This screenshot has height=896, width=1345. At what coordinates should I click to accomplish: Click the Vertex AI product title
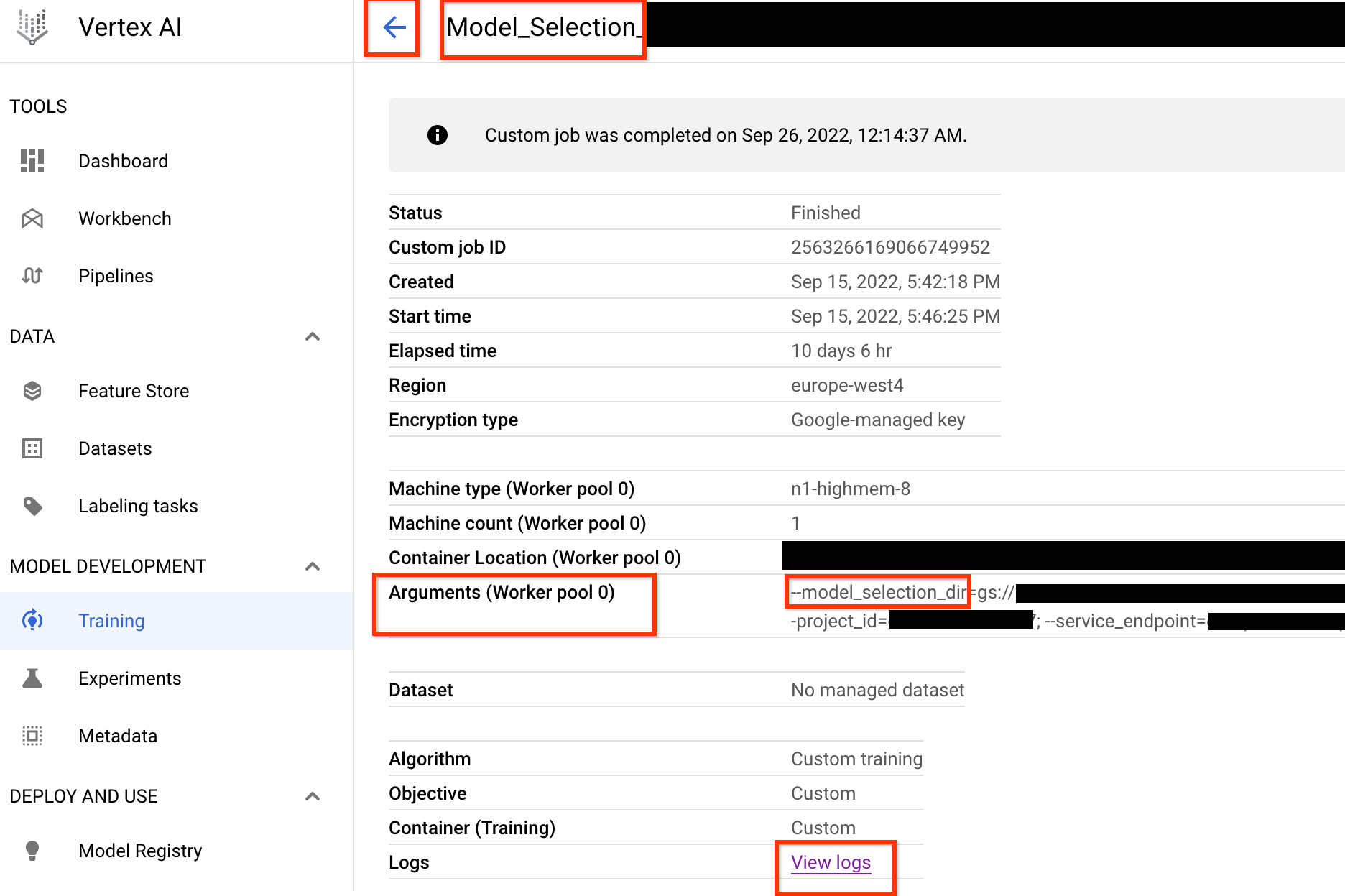pos(130,27)
